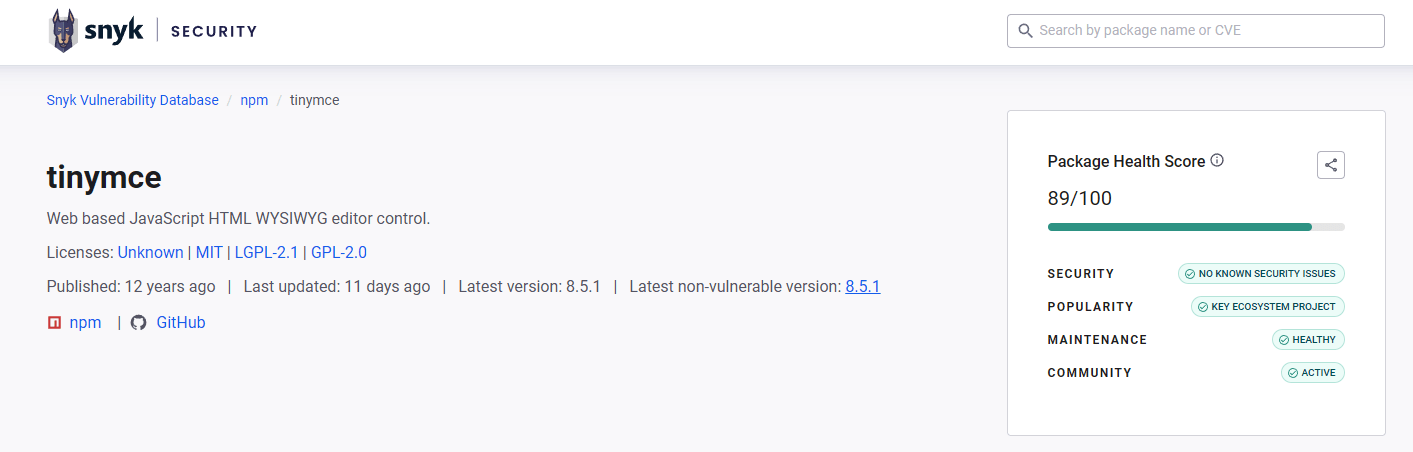This screenshot has width=1413, height=452.
Task: Click the health score progress bar
Action: point(1196,227)
